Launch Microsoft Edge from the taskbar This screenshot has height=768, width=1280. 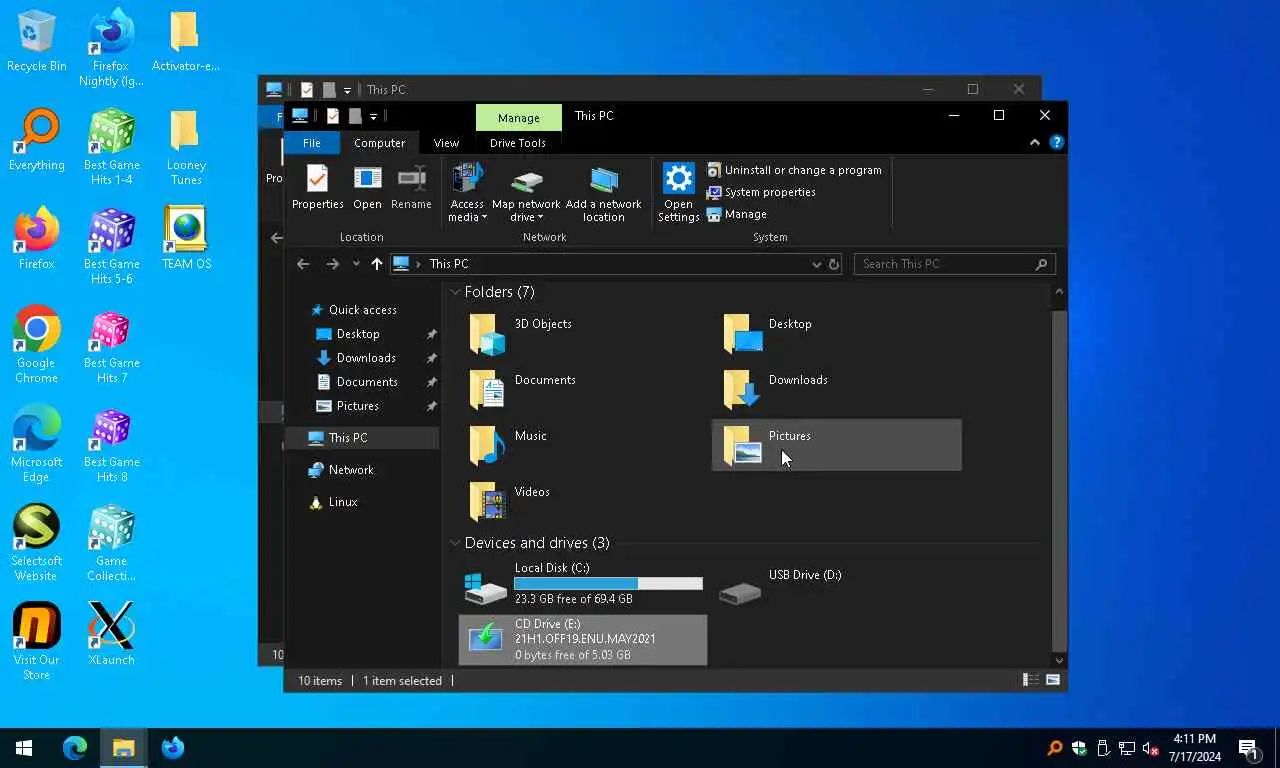75,748
